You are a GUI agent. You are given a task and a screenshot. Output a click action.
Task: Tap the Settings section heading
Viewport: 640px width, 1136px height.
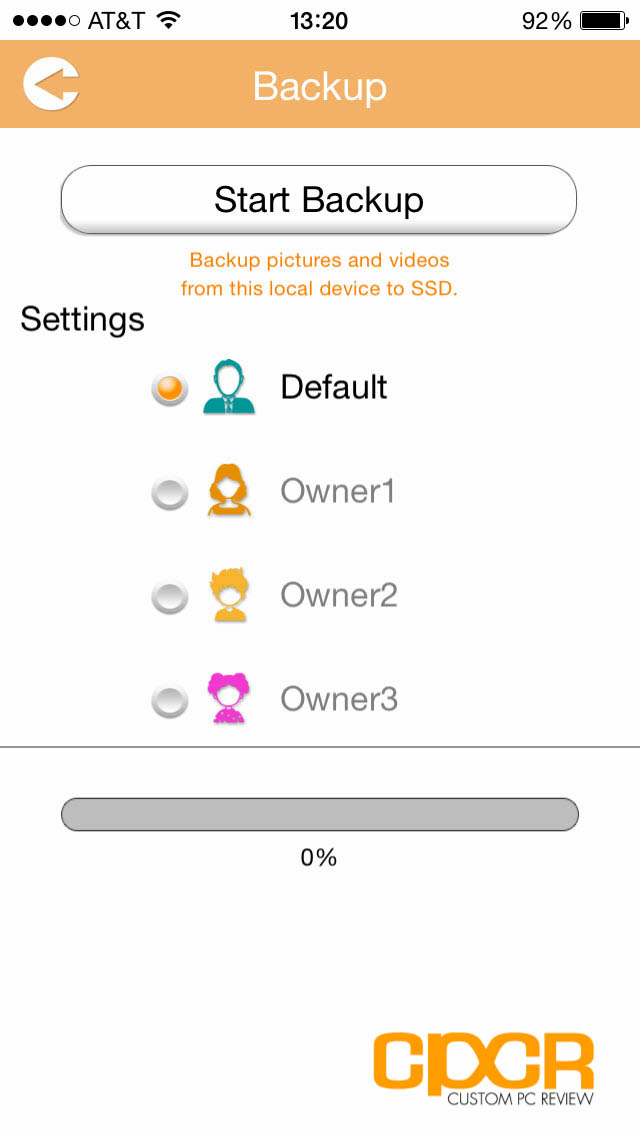[x=83, y=319]
